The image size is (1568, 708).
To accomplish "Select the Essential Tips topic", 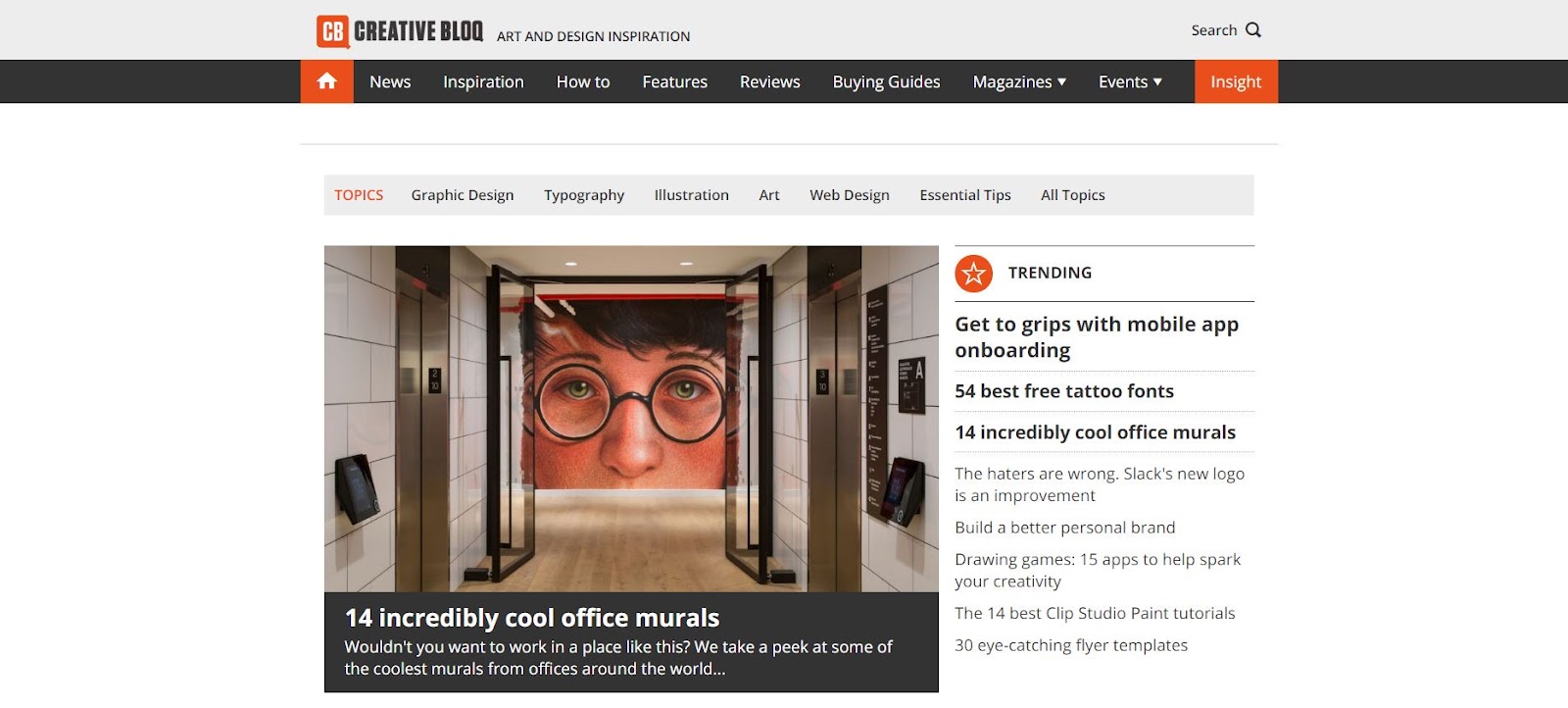I will pos(965,195).
